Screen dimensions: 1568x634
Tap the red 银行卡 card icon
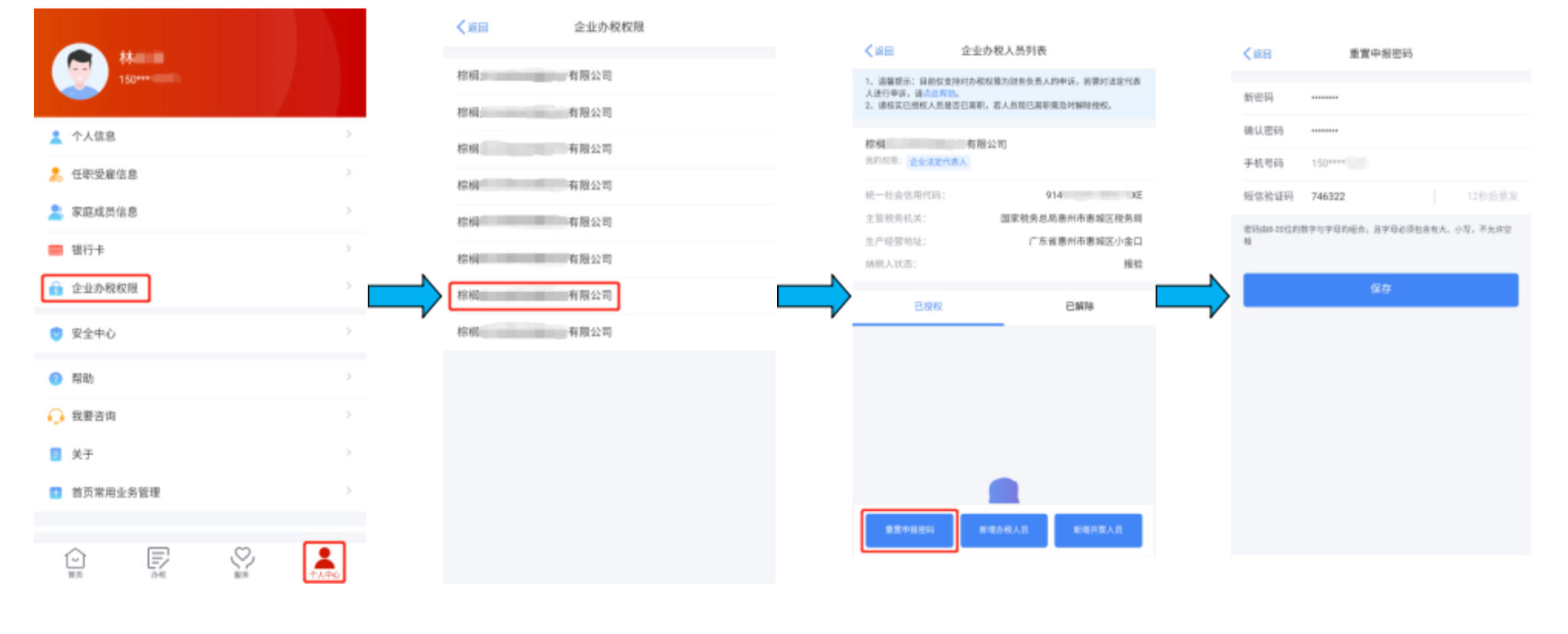(55, 250)
